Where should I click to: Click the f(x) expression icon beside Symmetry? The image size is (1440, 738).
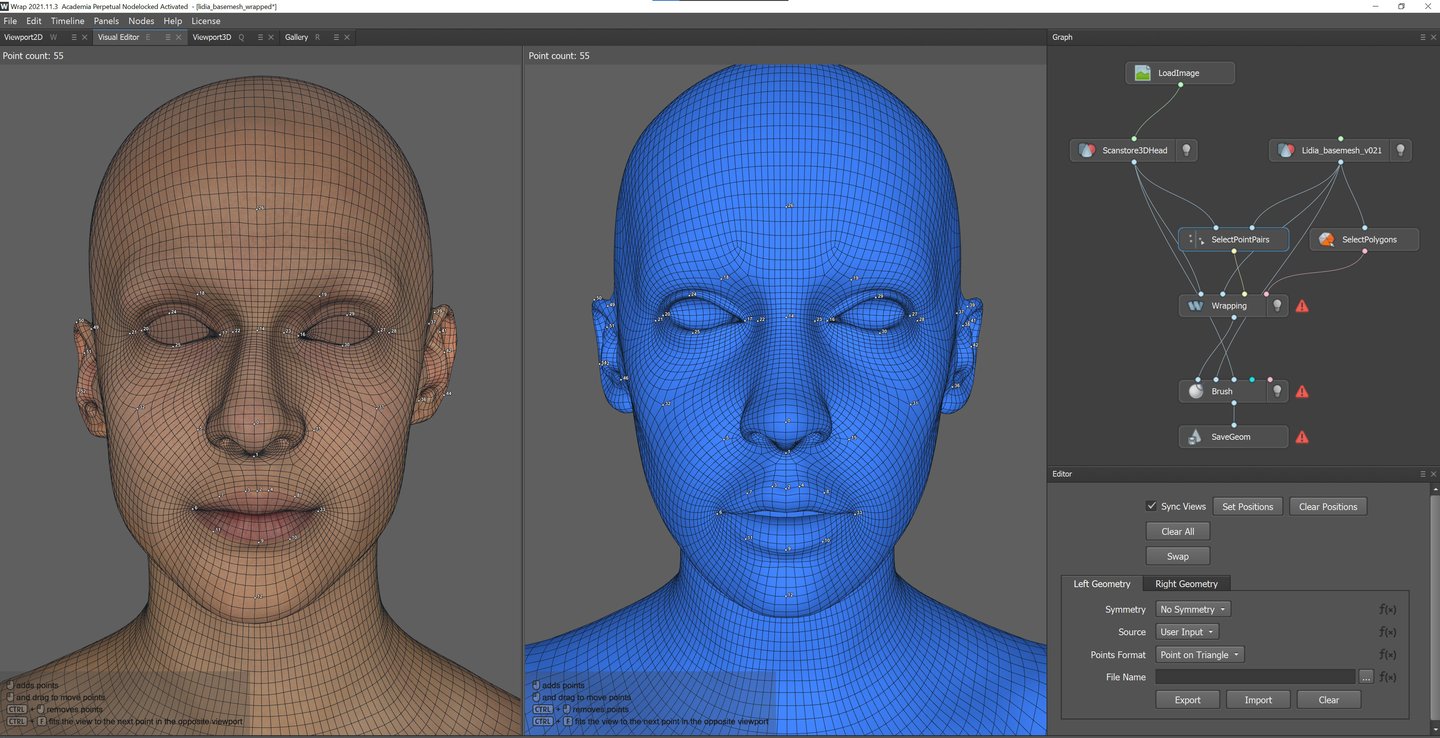[x=1387, y=609]
